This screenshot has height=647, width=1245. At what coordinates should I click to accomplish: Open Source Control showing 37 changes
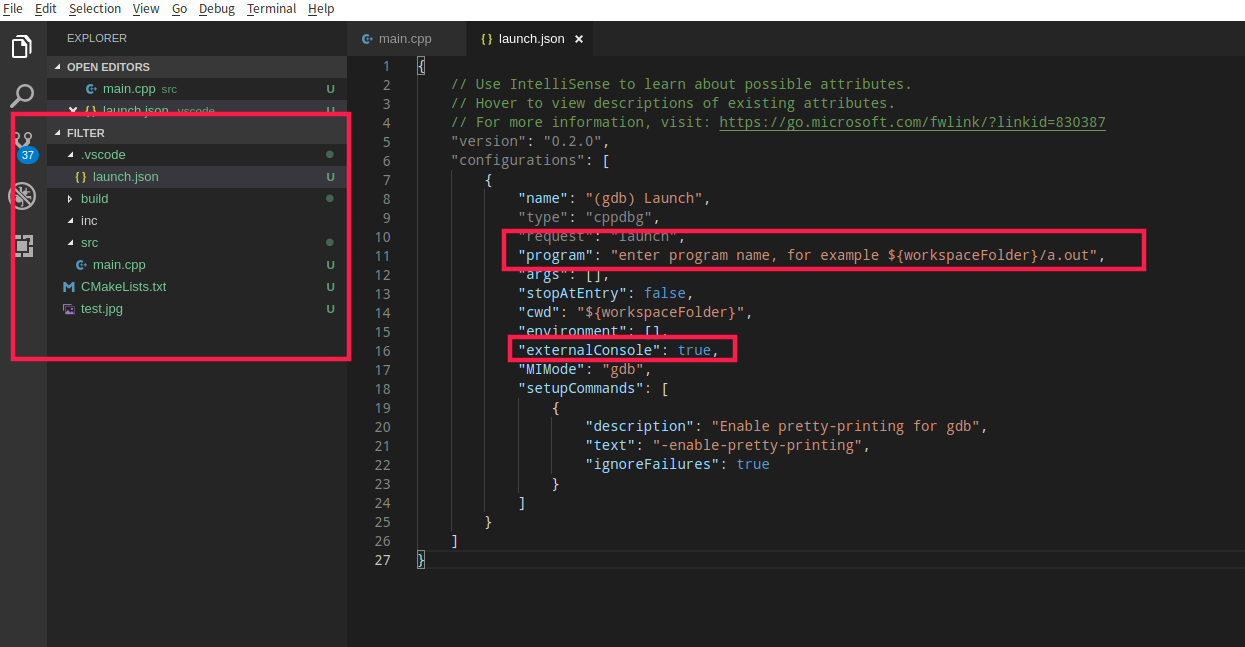(21, 146)
